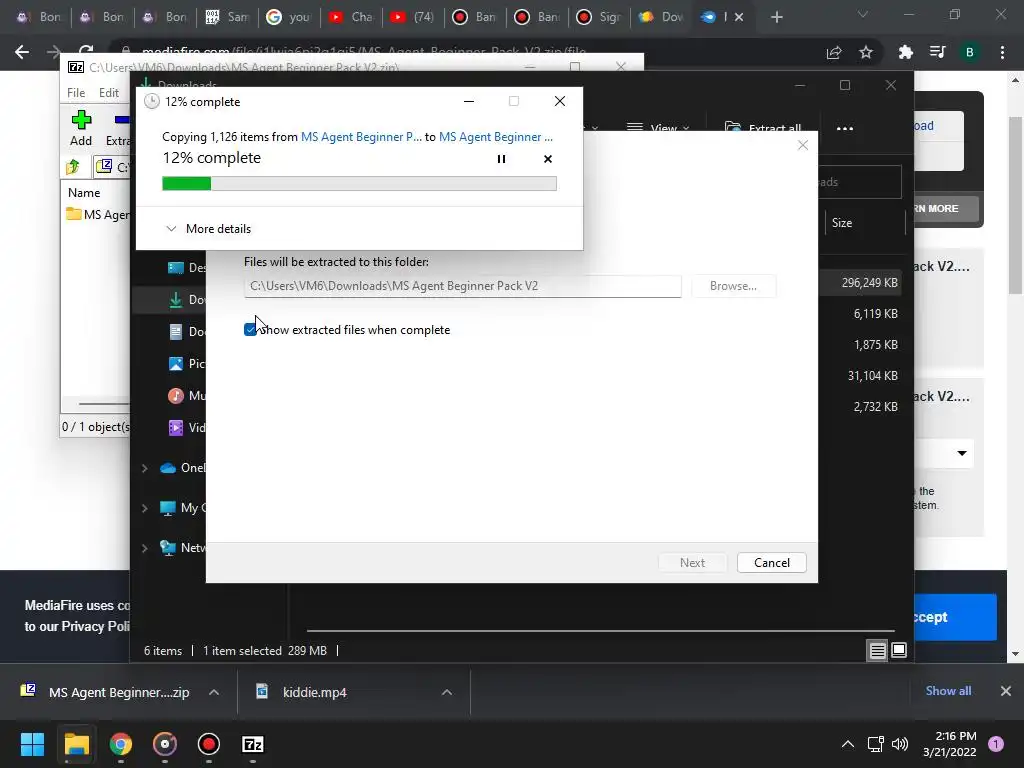Screen dimensions: 1024x768
Task: Select the MS Agent folder in 7-Zip list
Action: pyautogui.click(x=99, y=214)
